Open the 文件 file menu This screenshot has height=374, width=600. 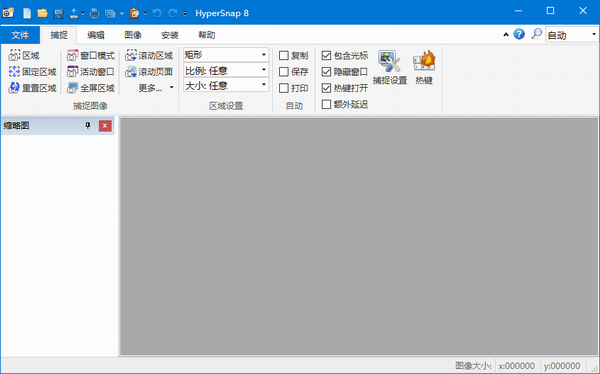pos(20,35)
